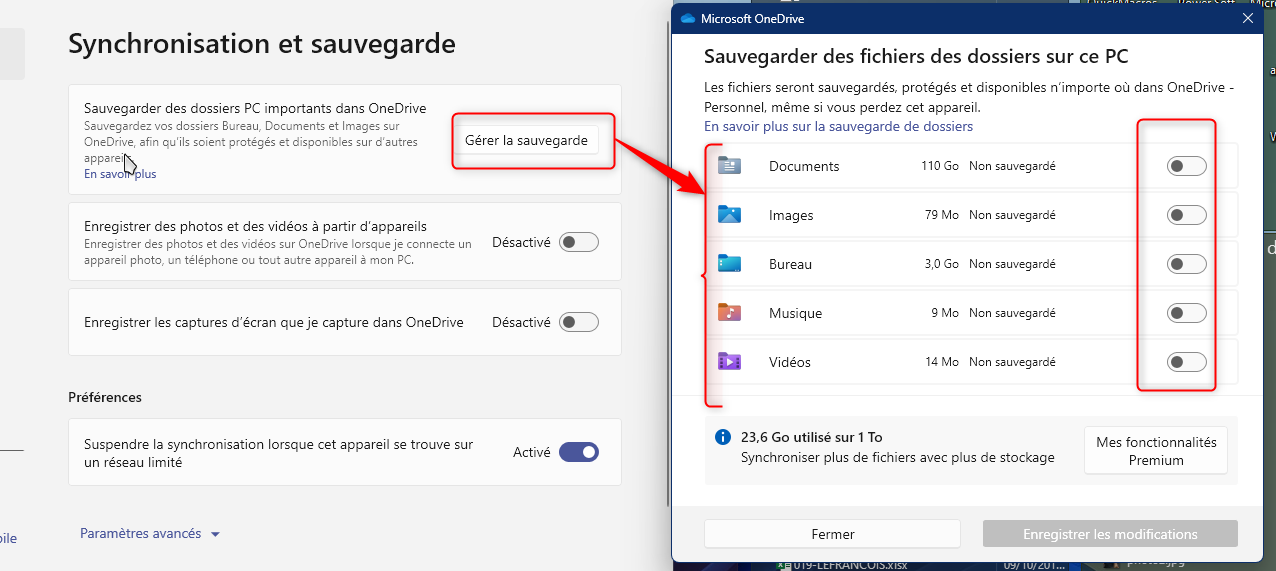
Task: Turn on backup for Images folder
Action: [x=1186, y=215]
